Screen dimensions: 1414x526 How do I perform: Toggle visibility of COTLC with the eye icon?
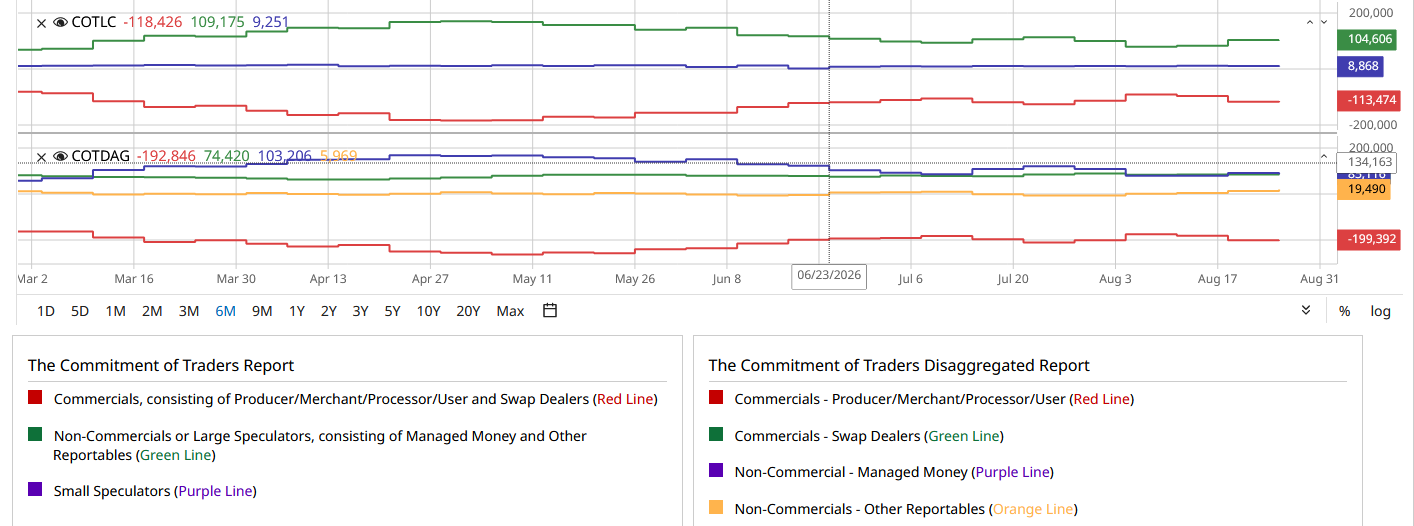(60, 22)
